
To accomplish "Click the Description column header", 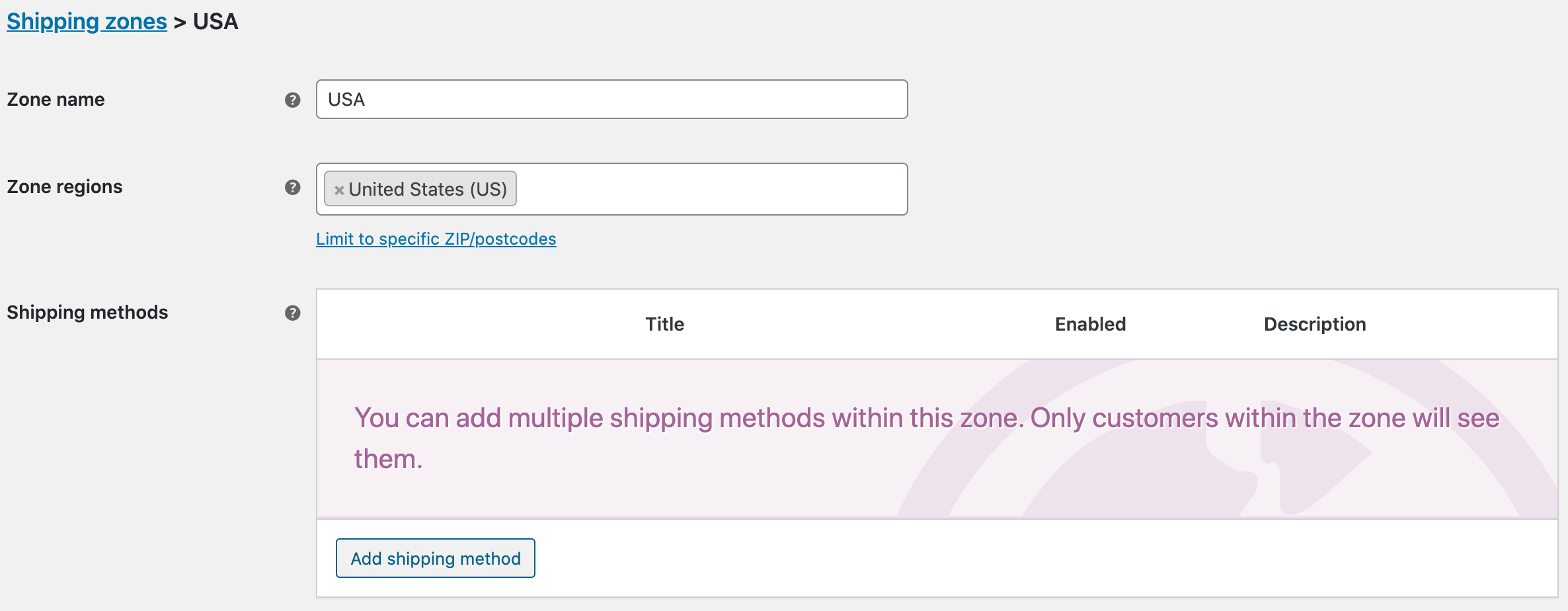I will [x=1315, y=324].
